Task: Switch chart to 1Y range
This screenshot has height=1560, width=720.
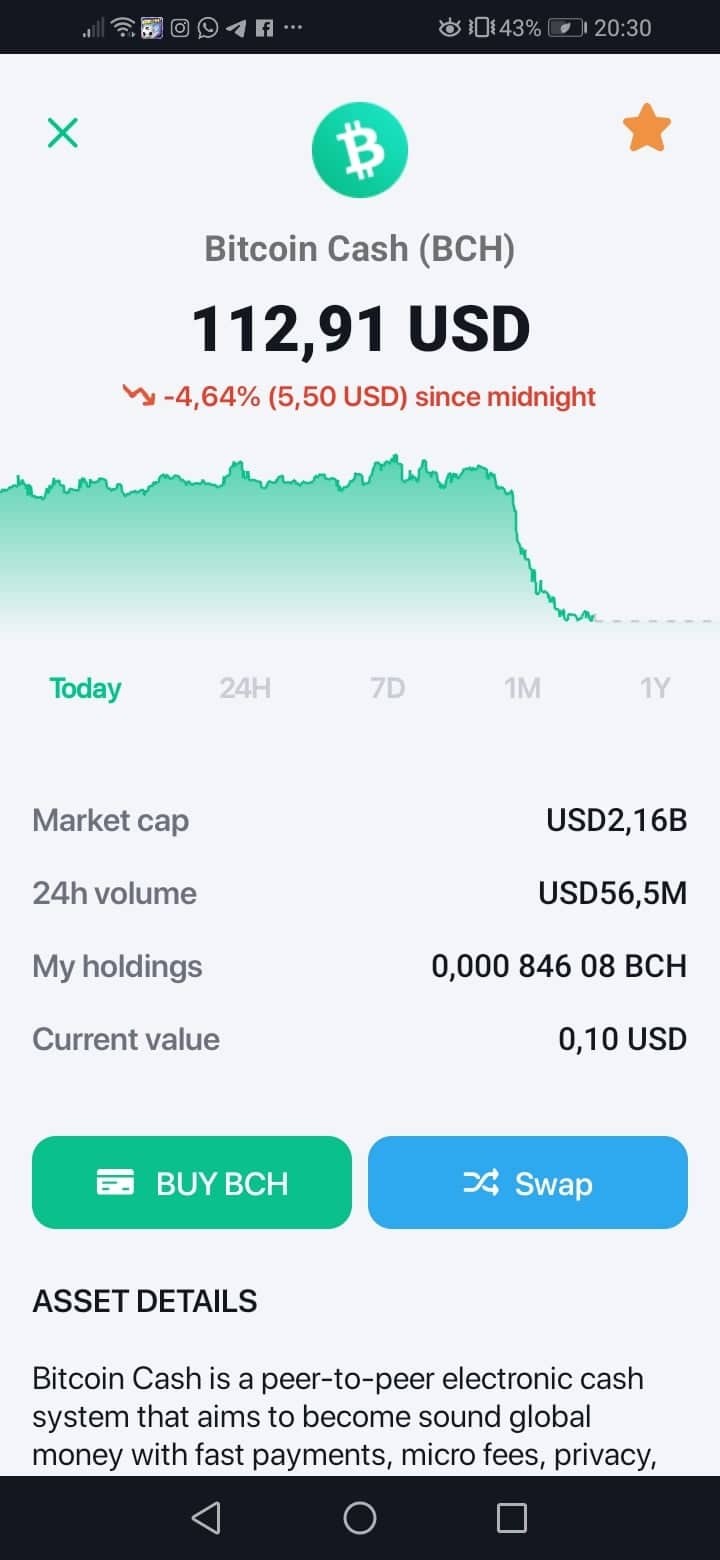Action: (655, 688)
